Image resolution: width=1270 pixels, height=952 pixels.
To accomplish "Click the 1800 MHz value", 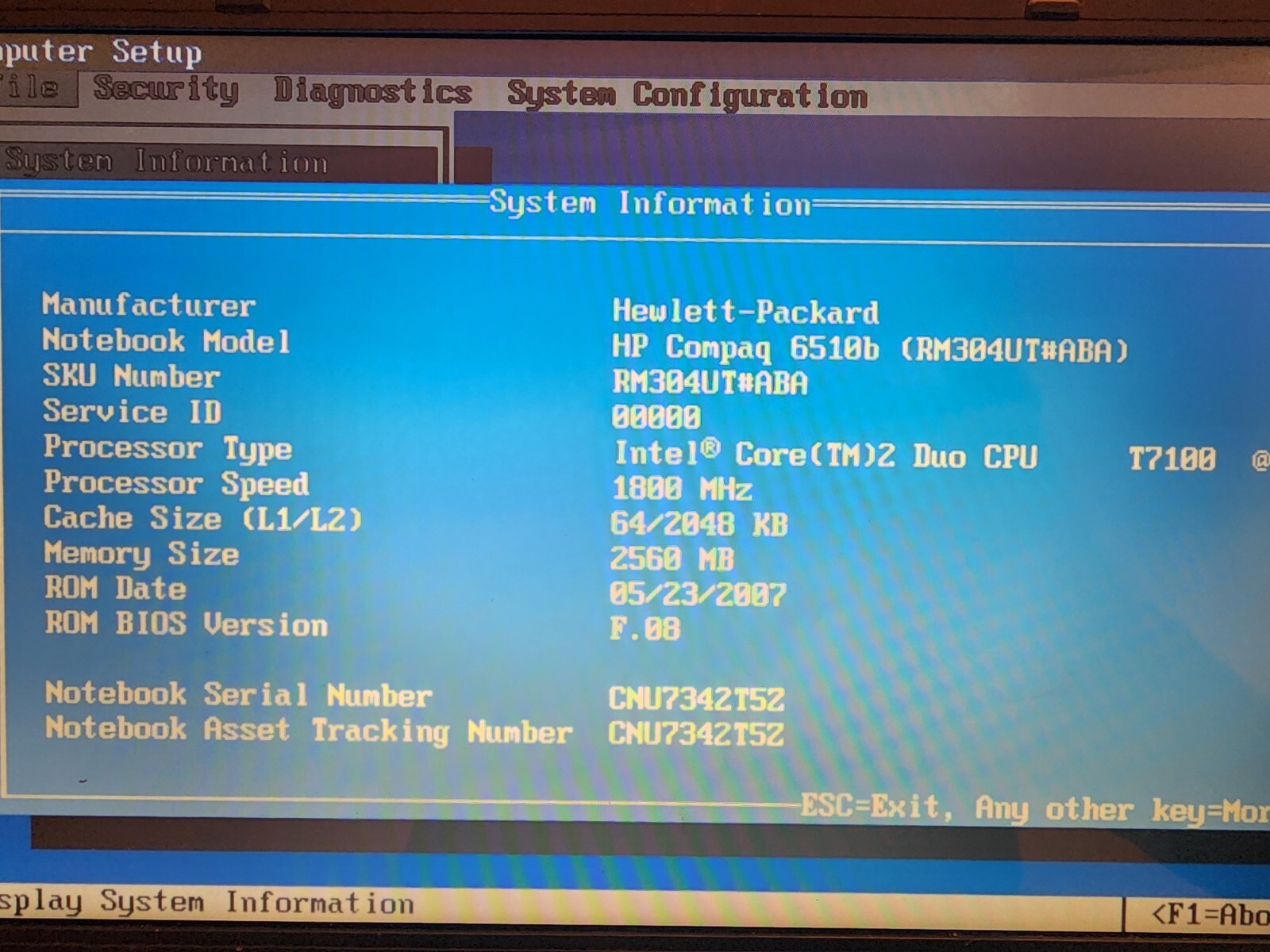I will (x=682, y=488).
